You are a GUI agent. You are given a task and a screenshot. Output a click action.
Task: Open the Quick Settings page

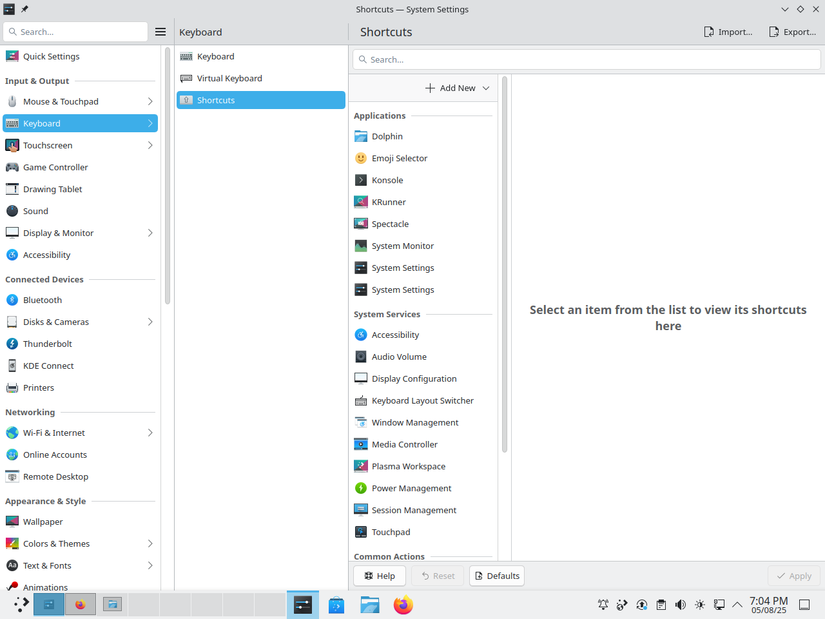pos(53,57)
